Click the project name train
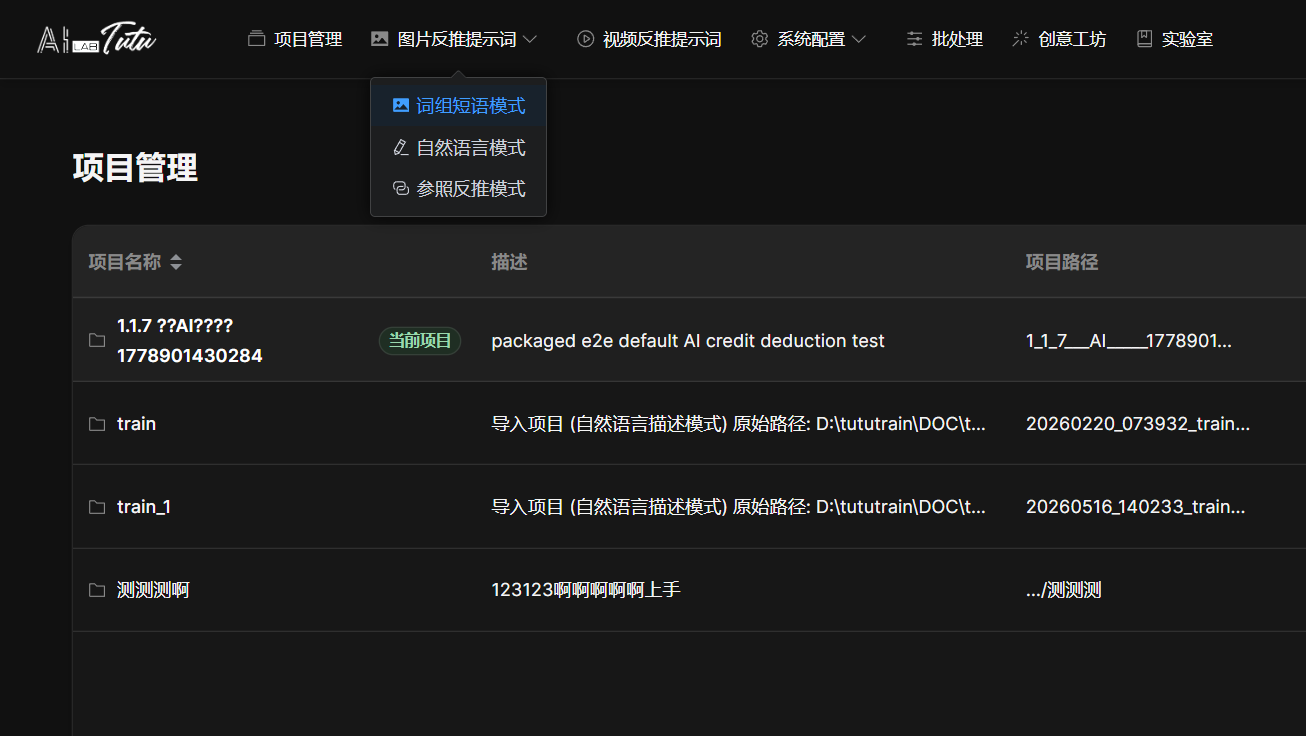This screenshot has height=736, width=1306. click(x=136, y=424)
